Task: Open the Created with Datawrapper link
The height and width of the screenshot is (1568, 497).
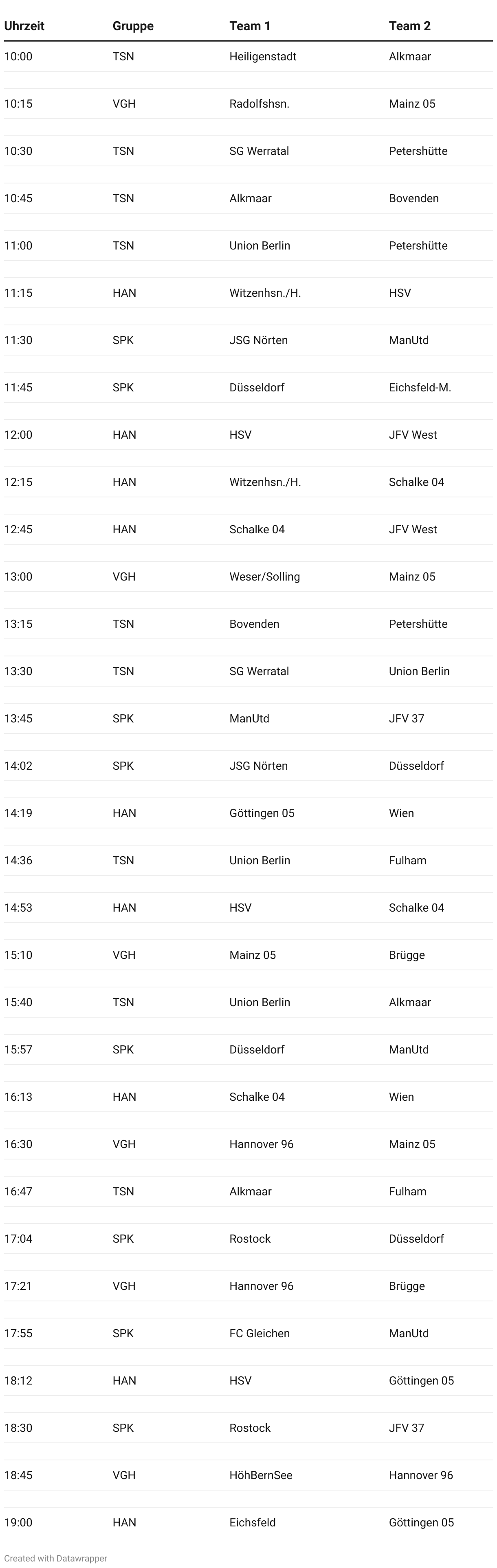Action: [x=55, y=1558]
